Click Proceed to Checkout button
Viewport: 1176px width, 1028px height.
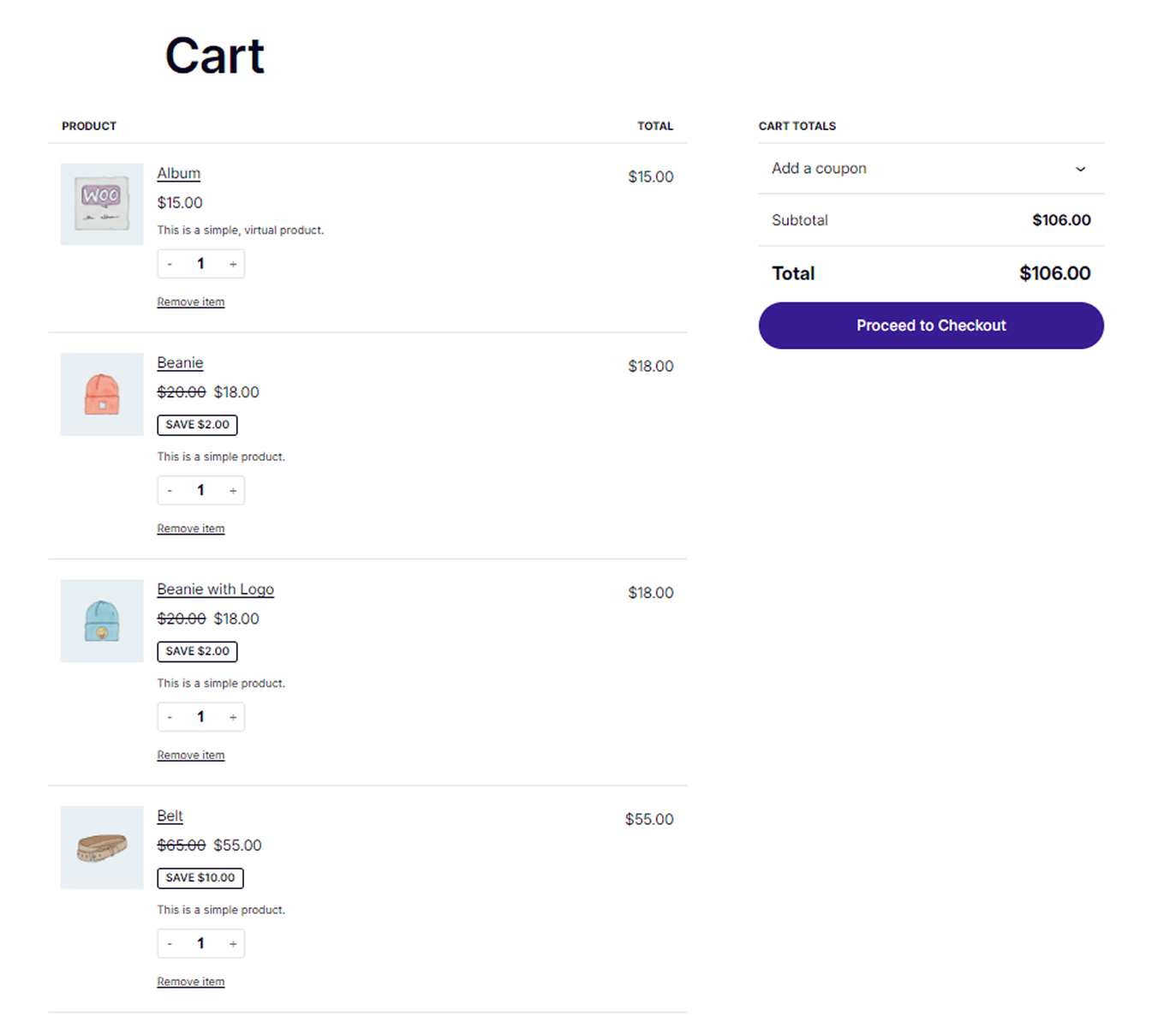click(x=930, y=326)
